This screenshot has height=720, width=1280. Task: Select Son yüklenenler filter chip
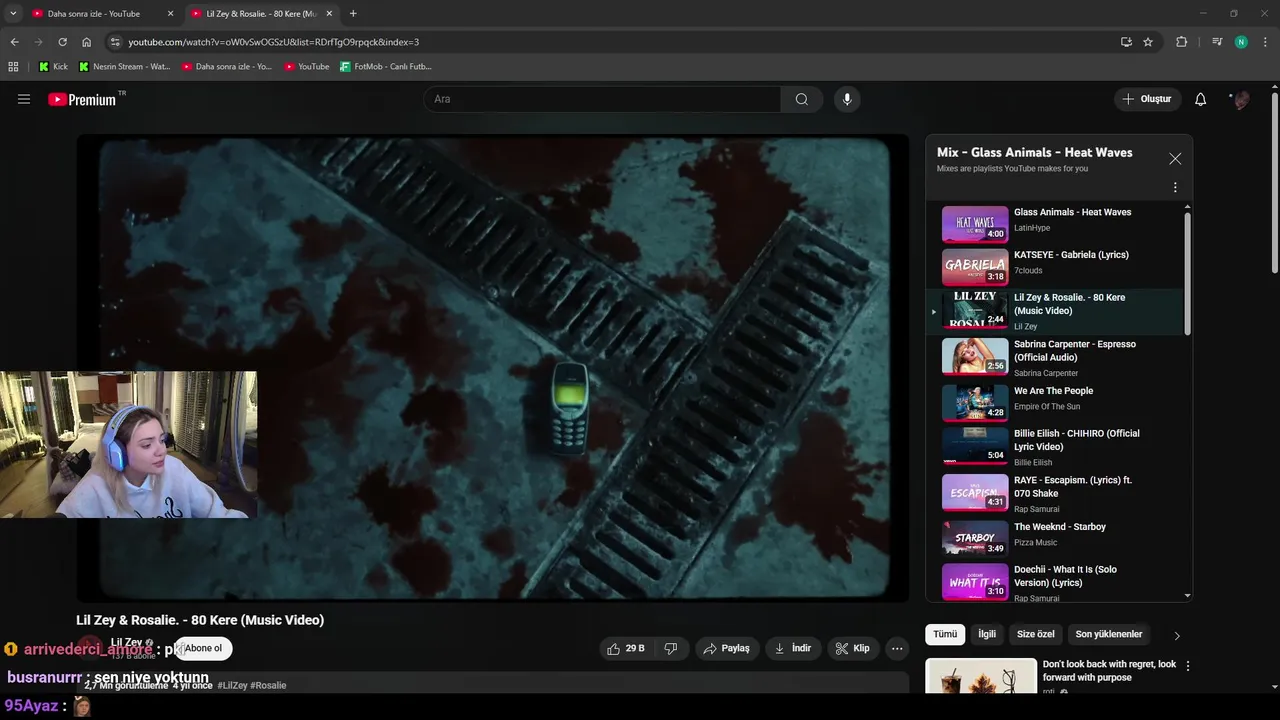pyautogui.click(x=1109, y=634)
